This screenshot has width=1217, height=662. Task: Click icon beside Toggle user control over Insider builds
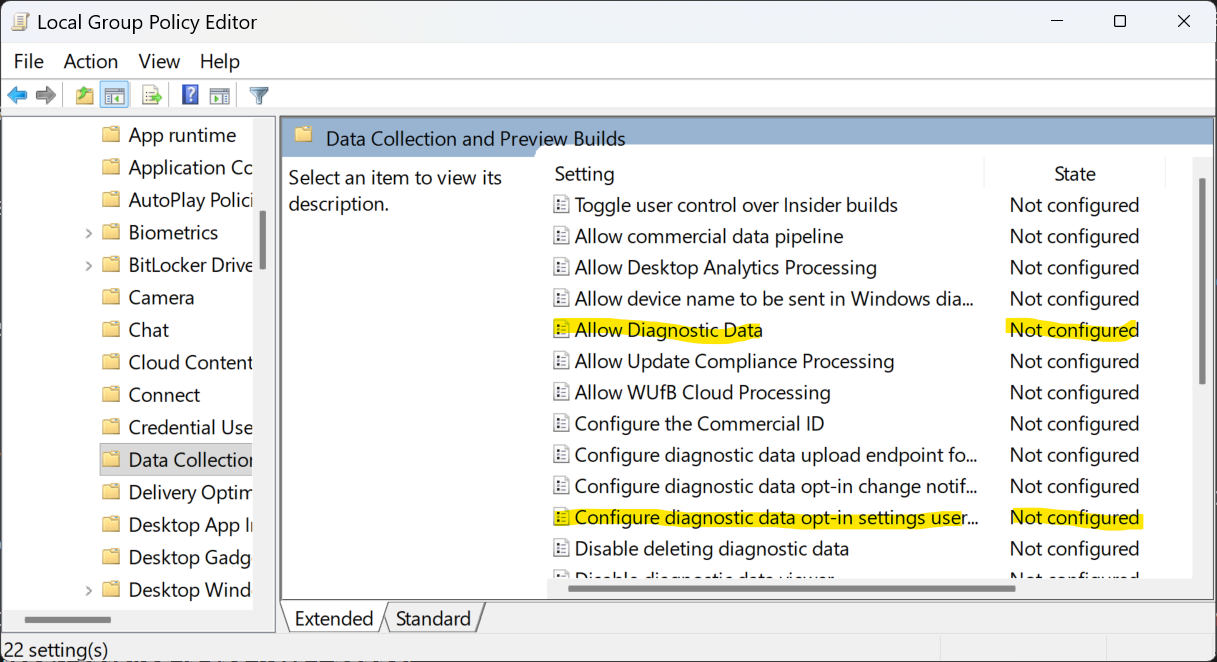click(562, 205)
